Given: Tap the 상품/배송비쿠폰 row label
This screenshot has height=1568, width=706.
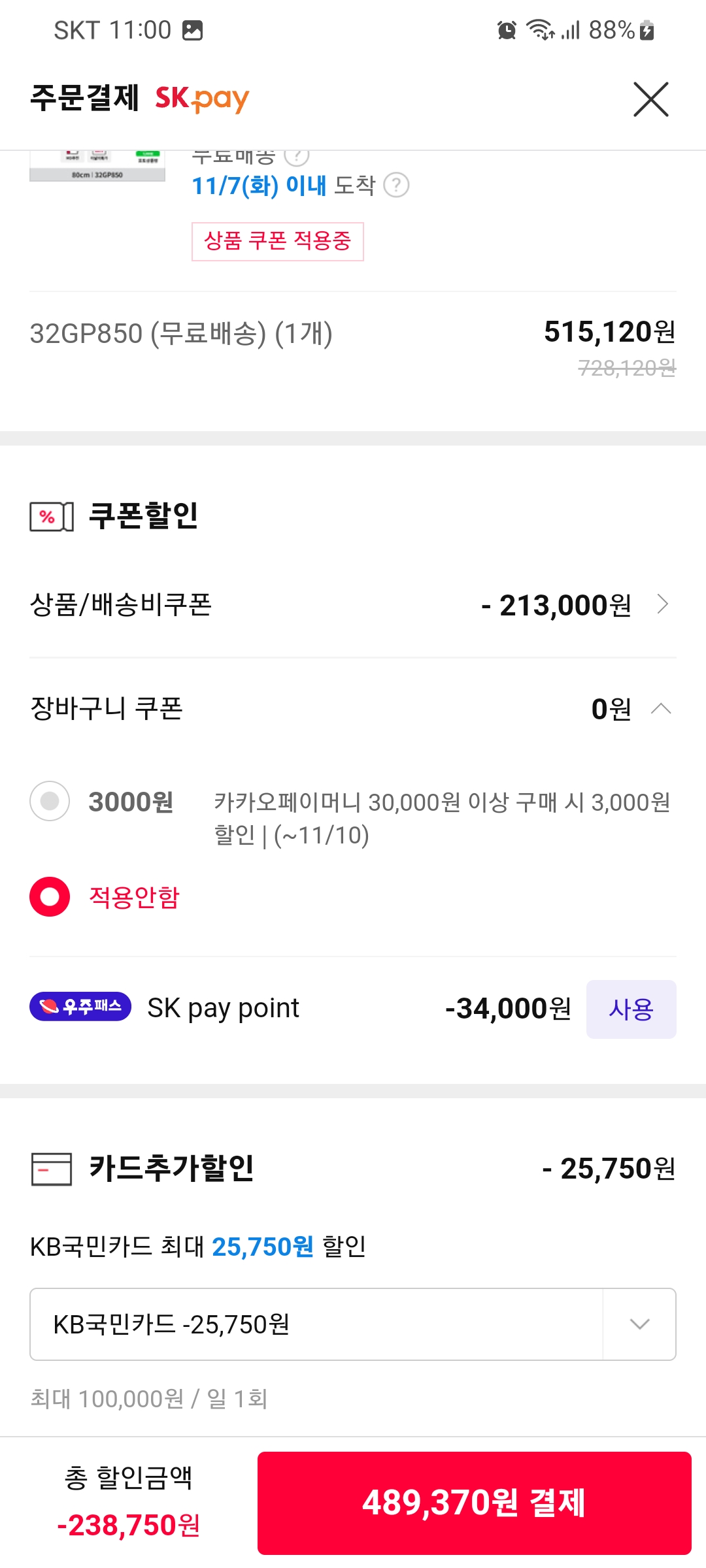Looking at the screenshot, I should coord(121,604).
